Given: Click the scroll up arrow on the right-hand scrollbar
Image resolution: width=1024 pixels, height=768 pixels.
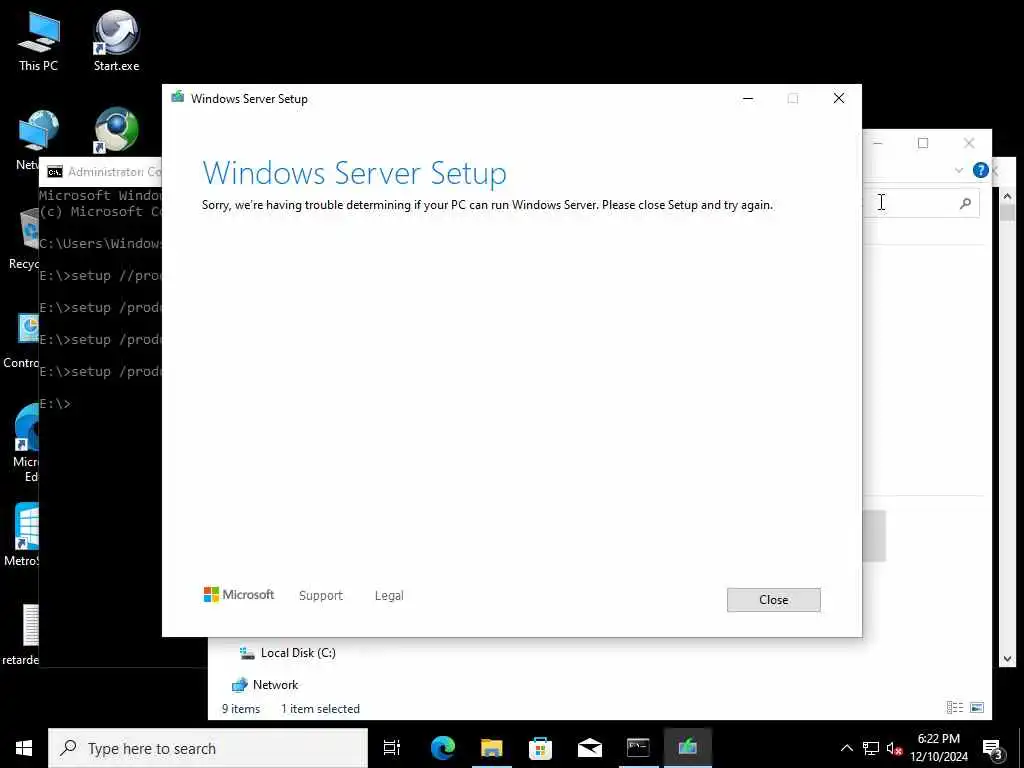Looking at the screenshot, I should click(1007, 196).
